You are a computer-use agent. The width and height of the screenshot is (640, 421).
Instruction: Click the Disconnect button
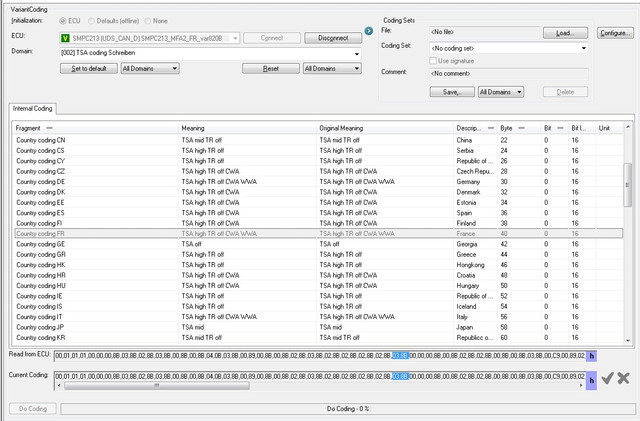coord(333,38)
